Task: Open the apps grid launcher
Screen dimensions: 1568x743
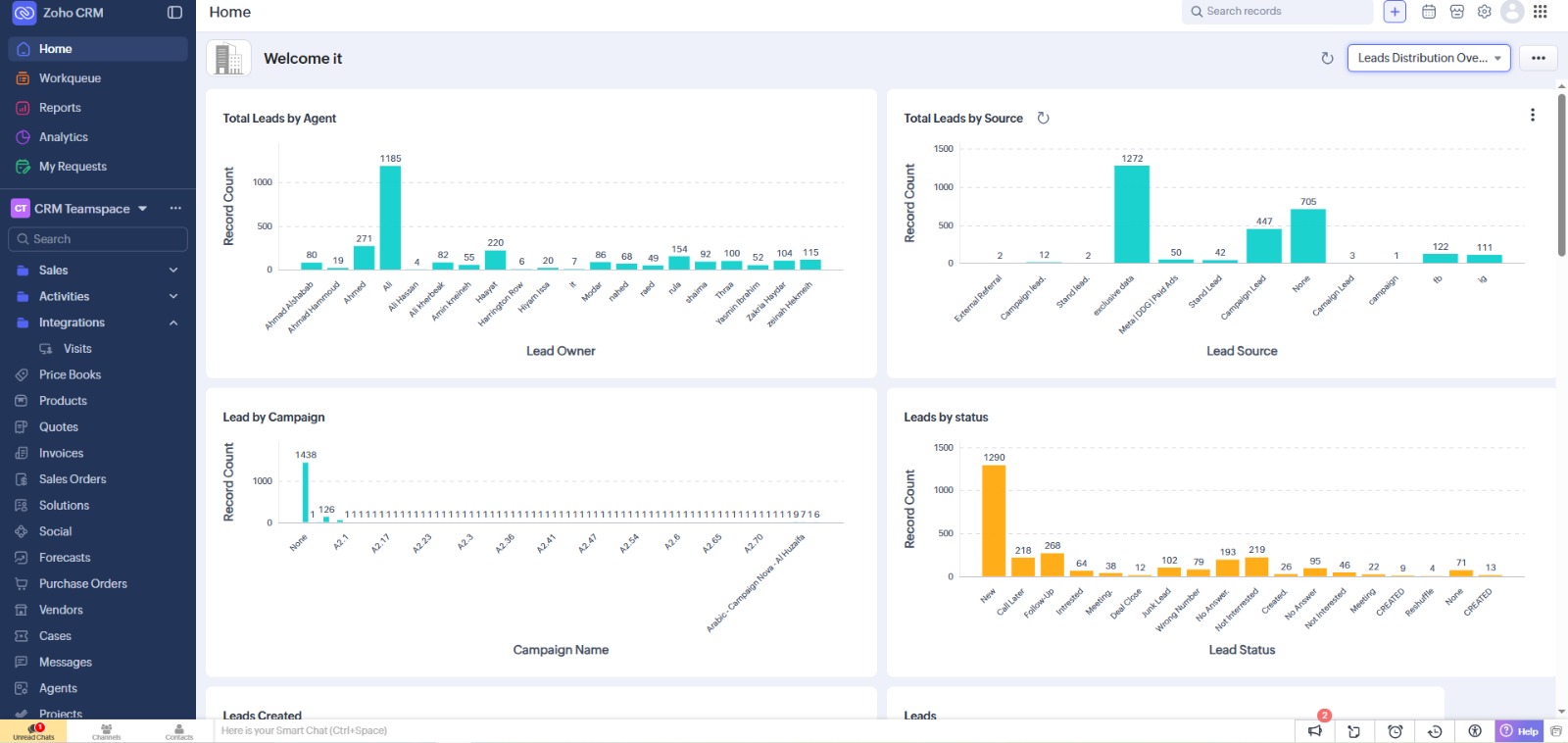Action: [x=1541, y=12]
